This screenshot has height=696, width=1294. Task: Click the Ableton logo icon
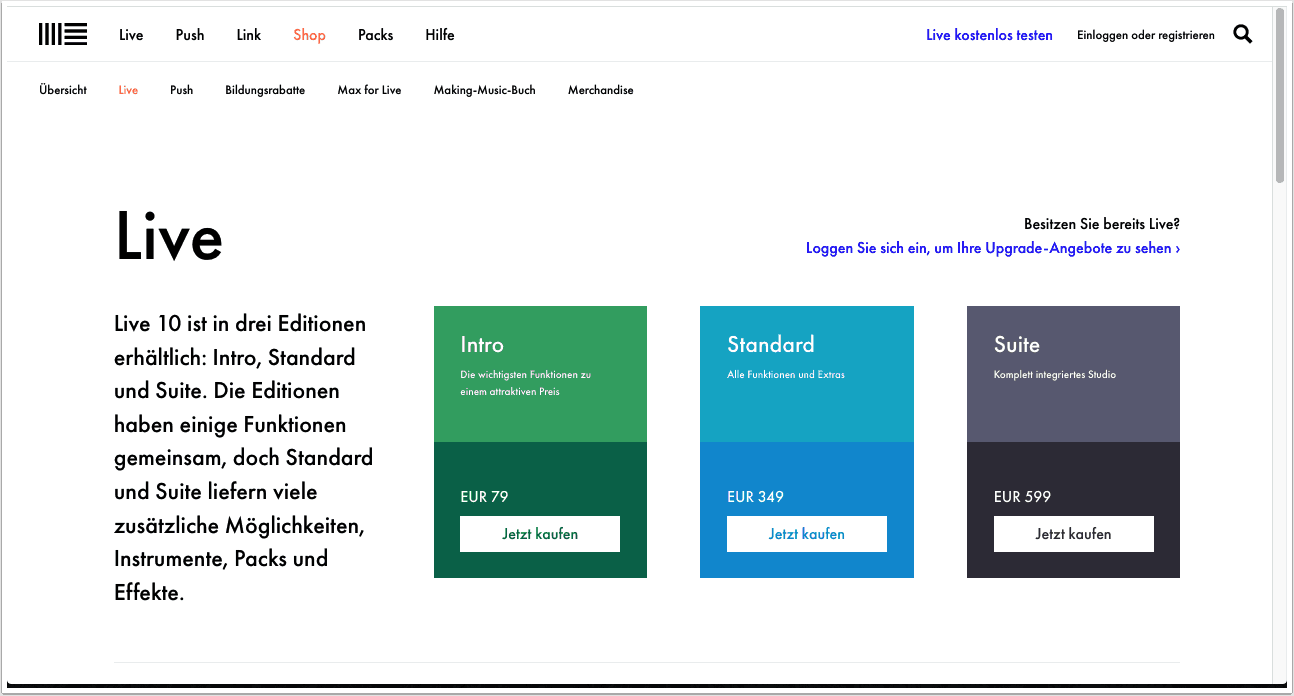[63, 34]
